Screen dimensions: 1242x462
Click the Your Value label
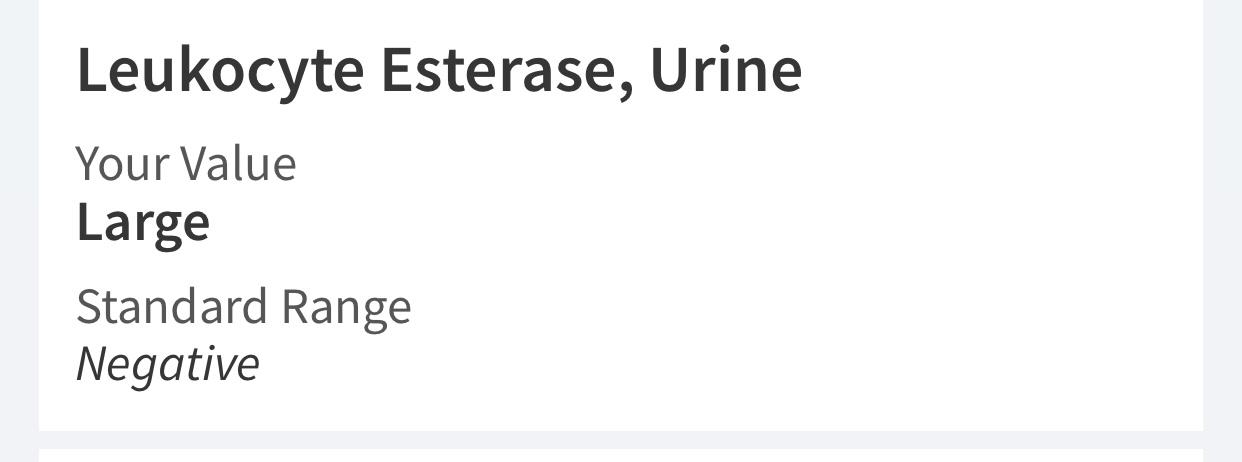click(186, 163)
